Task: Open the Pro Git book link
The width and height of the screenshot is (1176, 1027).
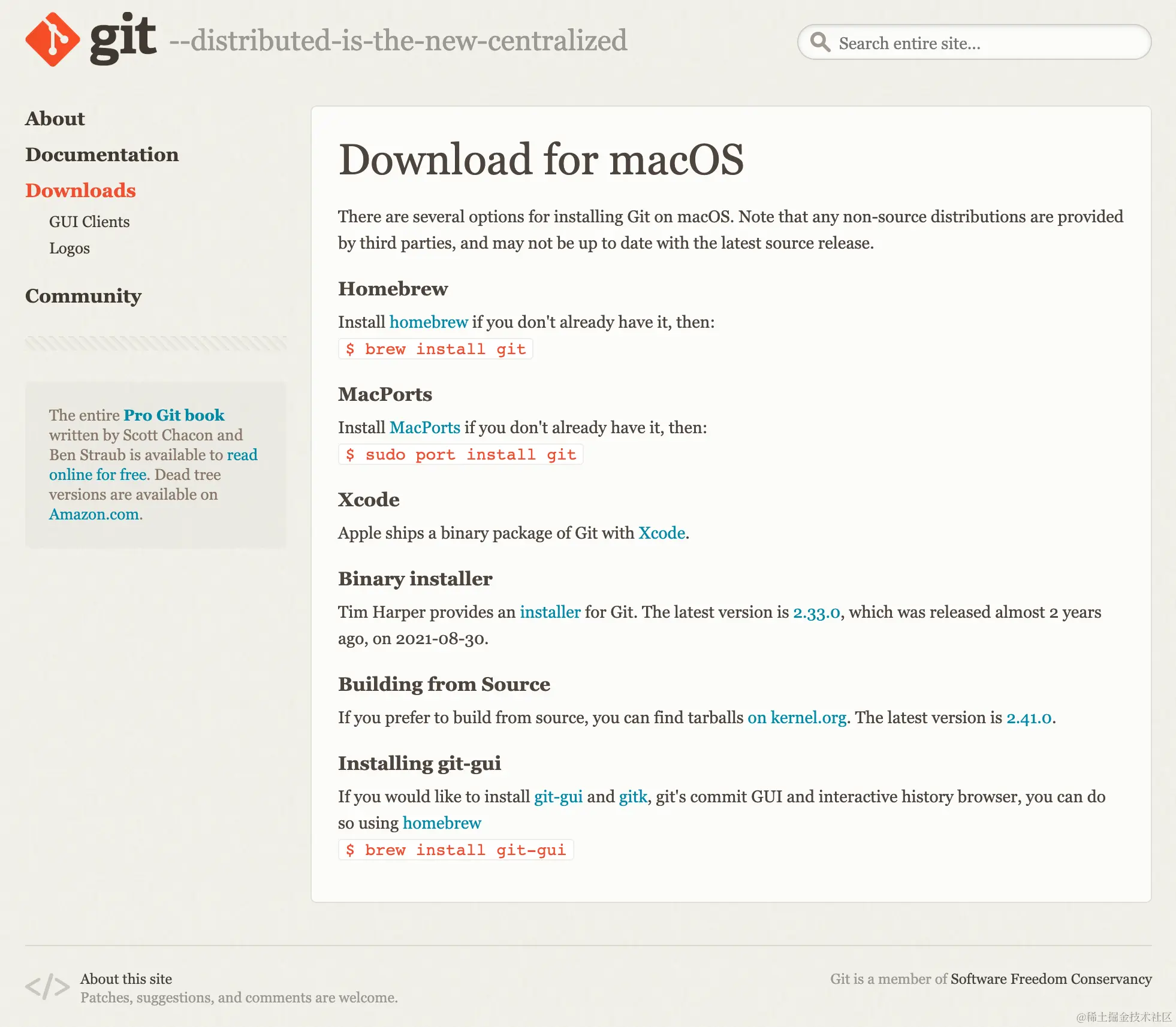Action: [x=174, y=415]
